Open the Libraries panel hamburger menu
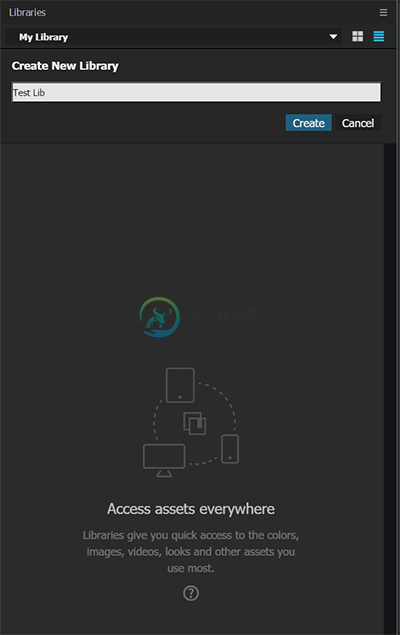Image resolution: width=400 pixels, height=635 pixels. click(x=383, y=13)
